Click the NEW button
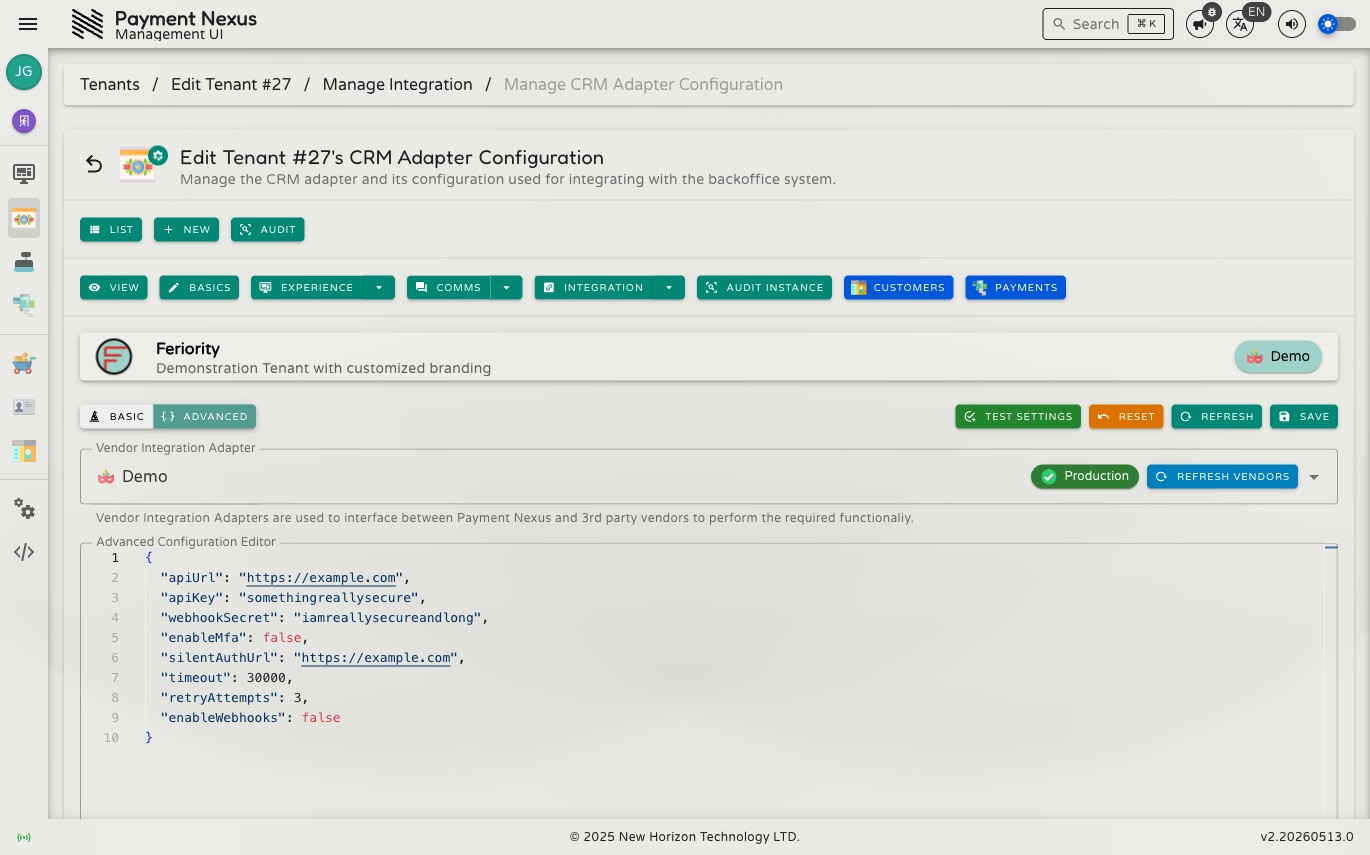This screenshot has height=855, width=1370. [186, 230]
